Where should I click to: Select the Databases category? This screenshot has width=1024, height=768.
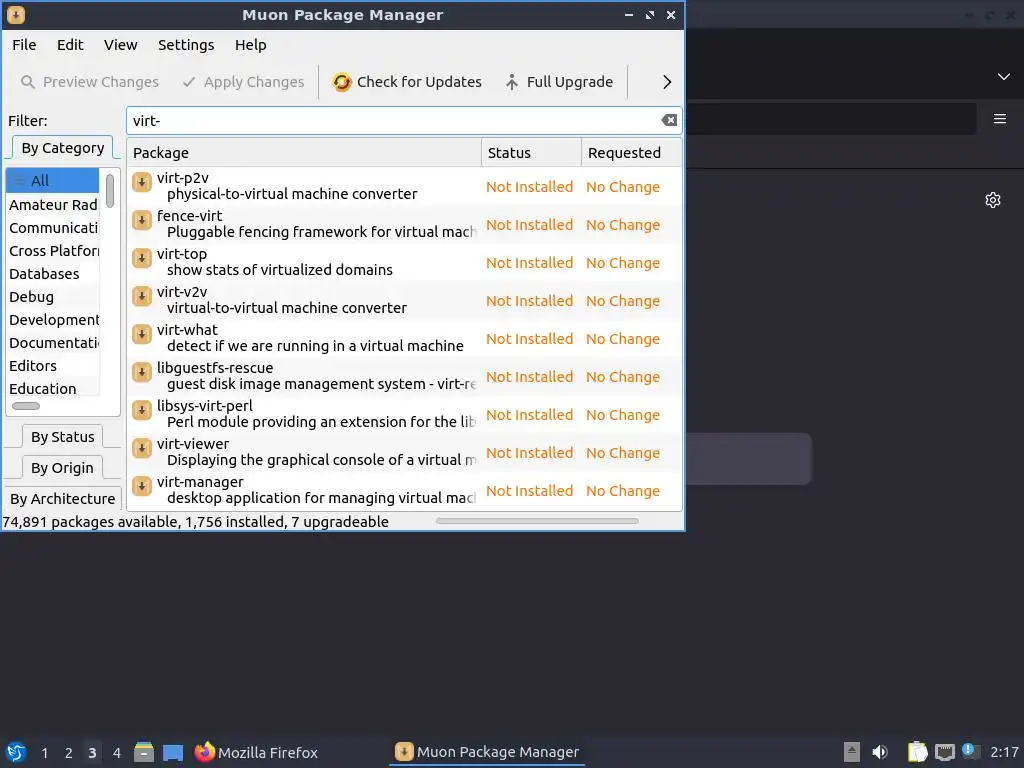point(52,274)
